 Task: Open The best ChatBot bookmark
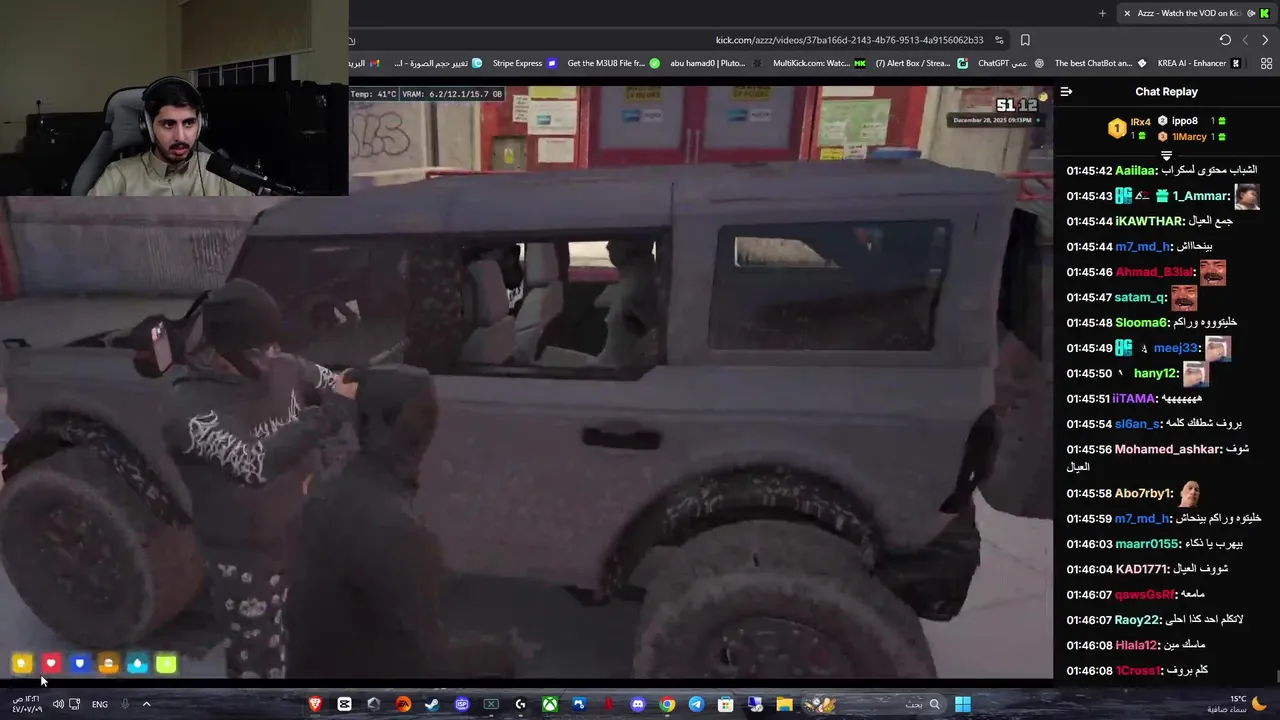click(1100, 63)
